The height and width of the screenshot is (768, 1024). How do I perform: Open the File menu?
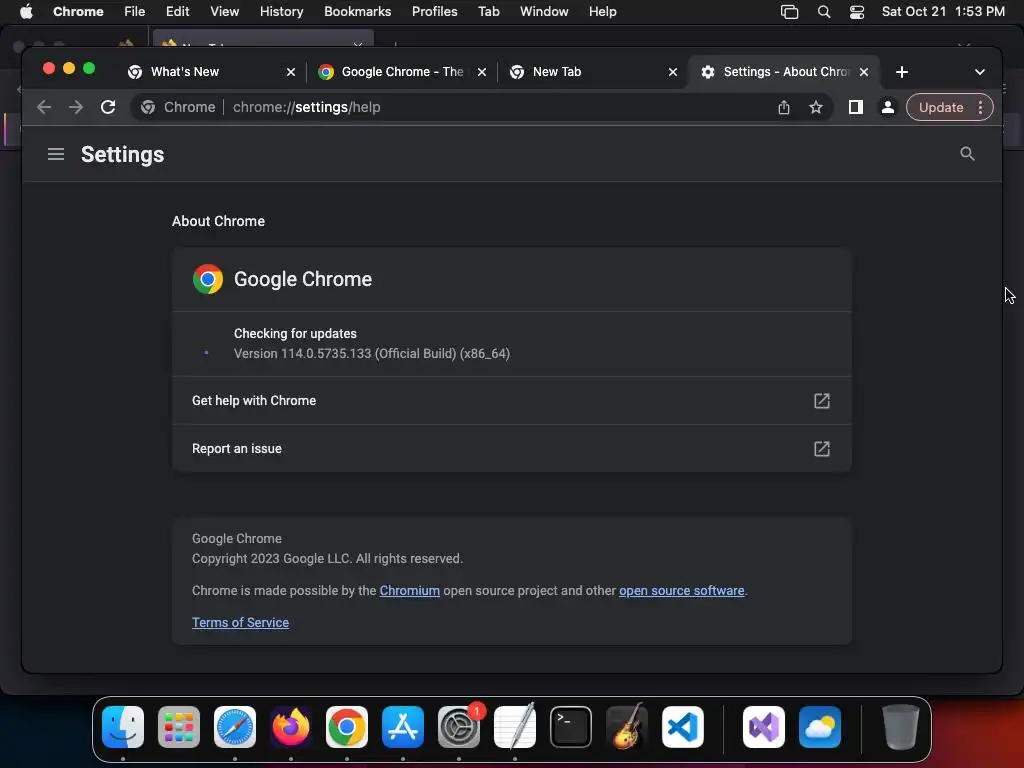[135, 12]
